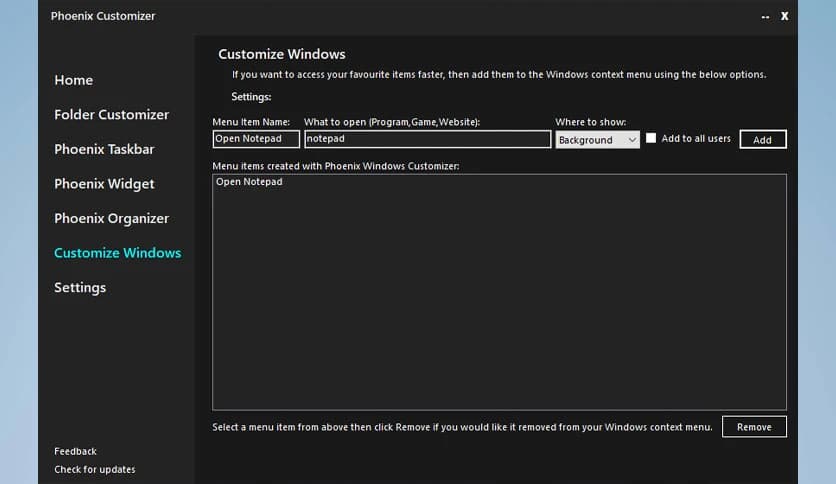Click the Add button
Viewport: 836px width, 484px height.
click(x=762, y=140)
